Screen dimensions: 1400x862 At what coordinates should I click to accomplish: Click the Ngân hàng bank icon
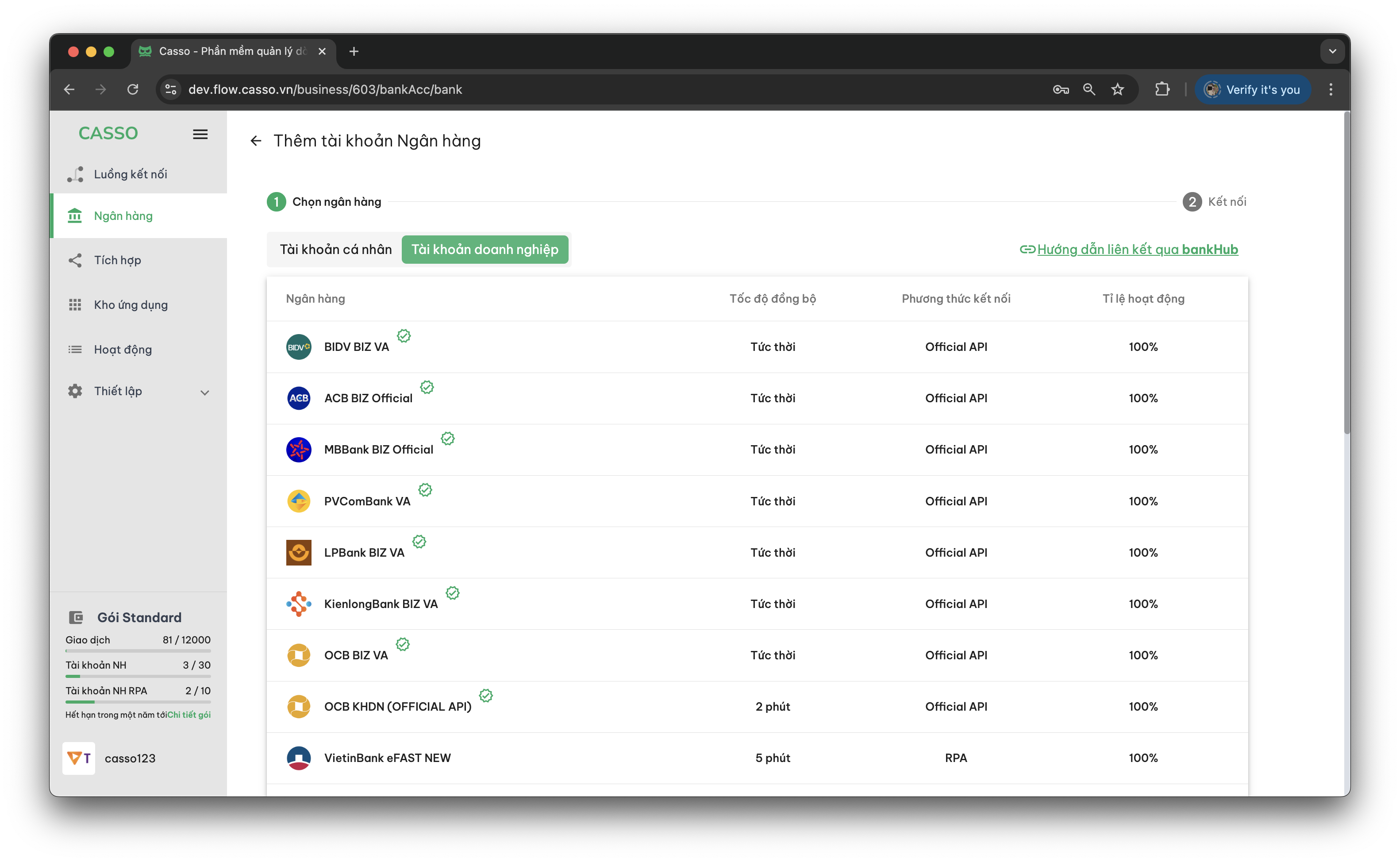(75, 215)
